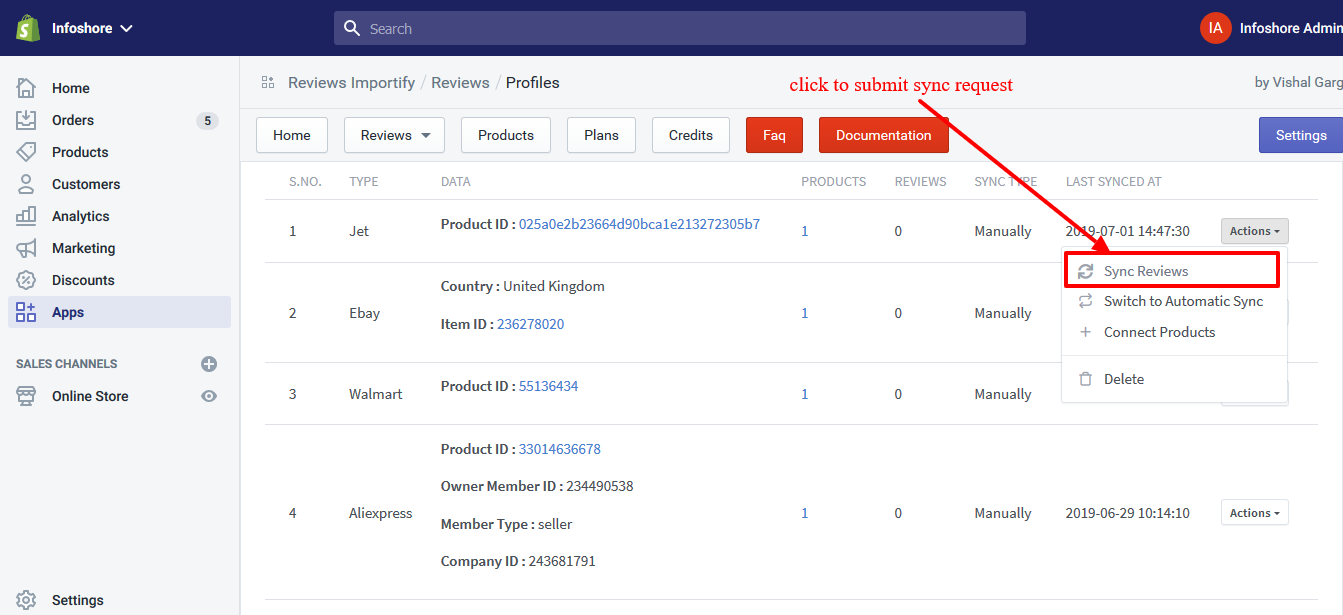This screenshot has height=615, width=1343.
Task: Click the Orders count badge 5
Action: pyautogui.click(x=207, y=120)
